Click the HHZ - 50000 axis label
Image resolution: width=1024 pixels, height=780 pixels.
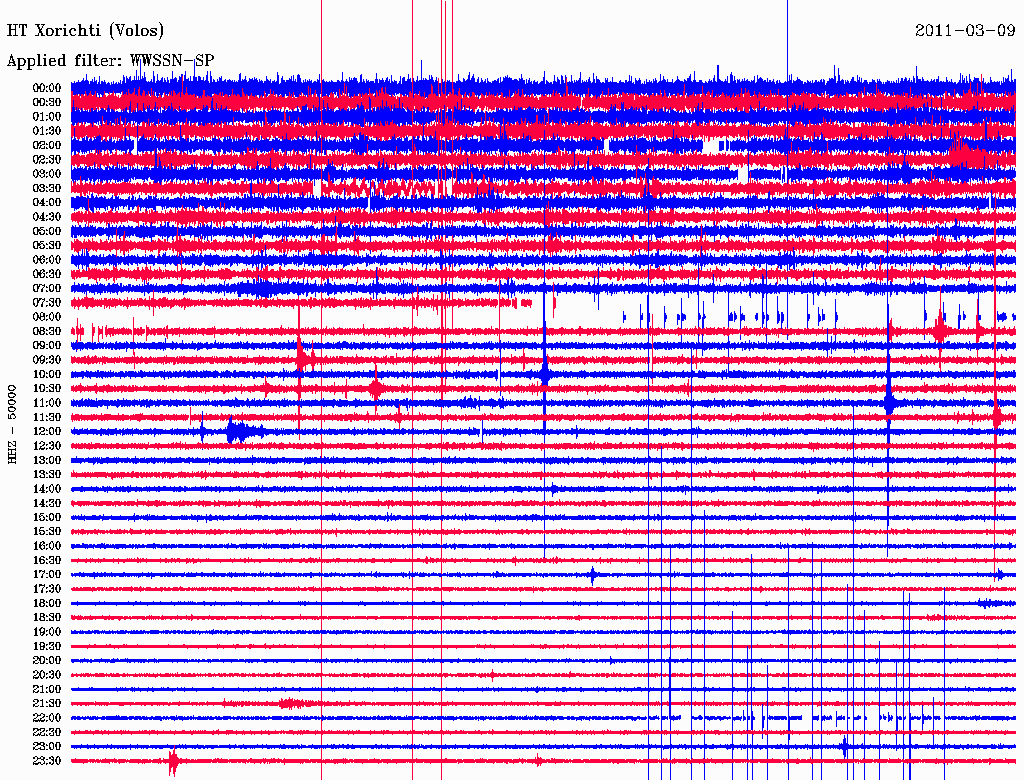(12, 424)
